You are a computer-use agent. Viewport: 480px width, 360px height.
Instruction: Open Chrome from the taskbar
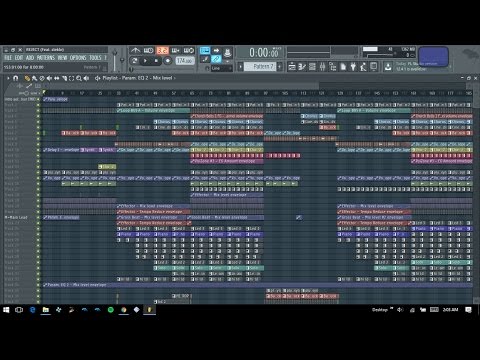[124, 310]
